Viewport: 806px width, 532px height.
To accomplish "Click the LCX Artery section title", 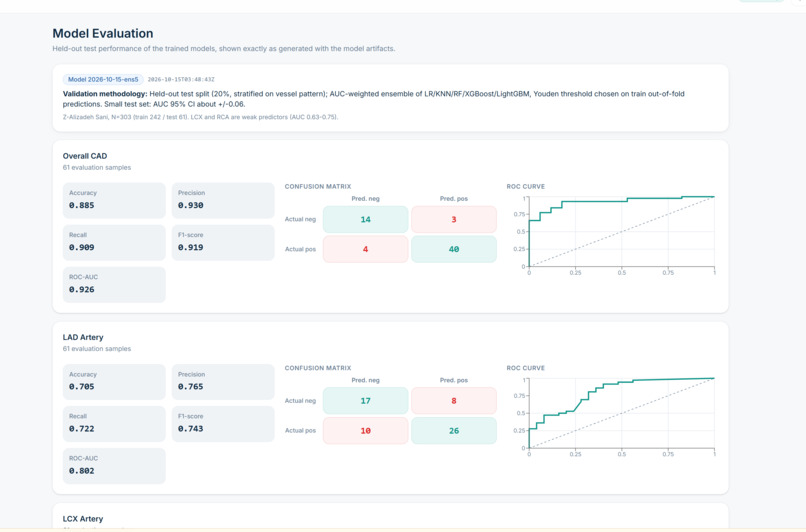I will (x=83, y=519).
